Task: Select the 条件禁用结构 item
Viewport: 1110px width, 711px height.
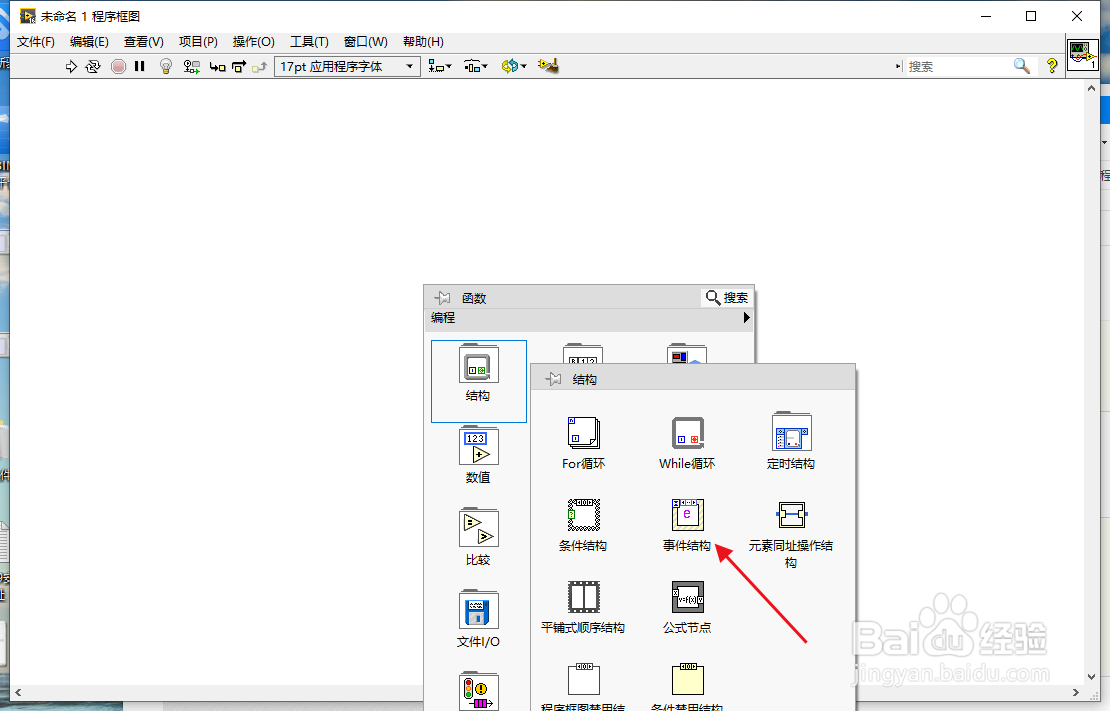Action: coord(687,687)
